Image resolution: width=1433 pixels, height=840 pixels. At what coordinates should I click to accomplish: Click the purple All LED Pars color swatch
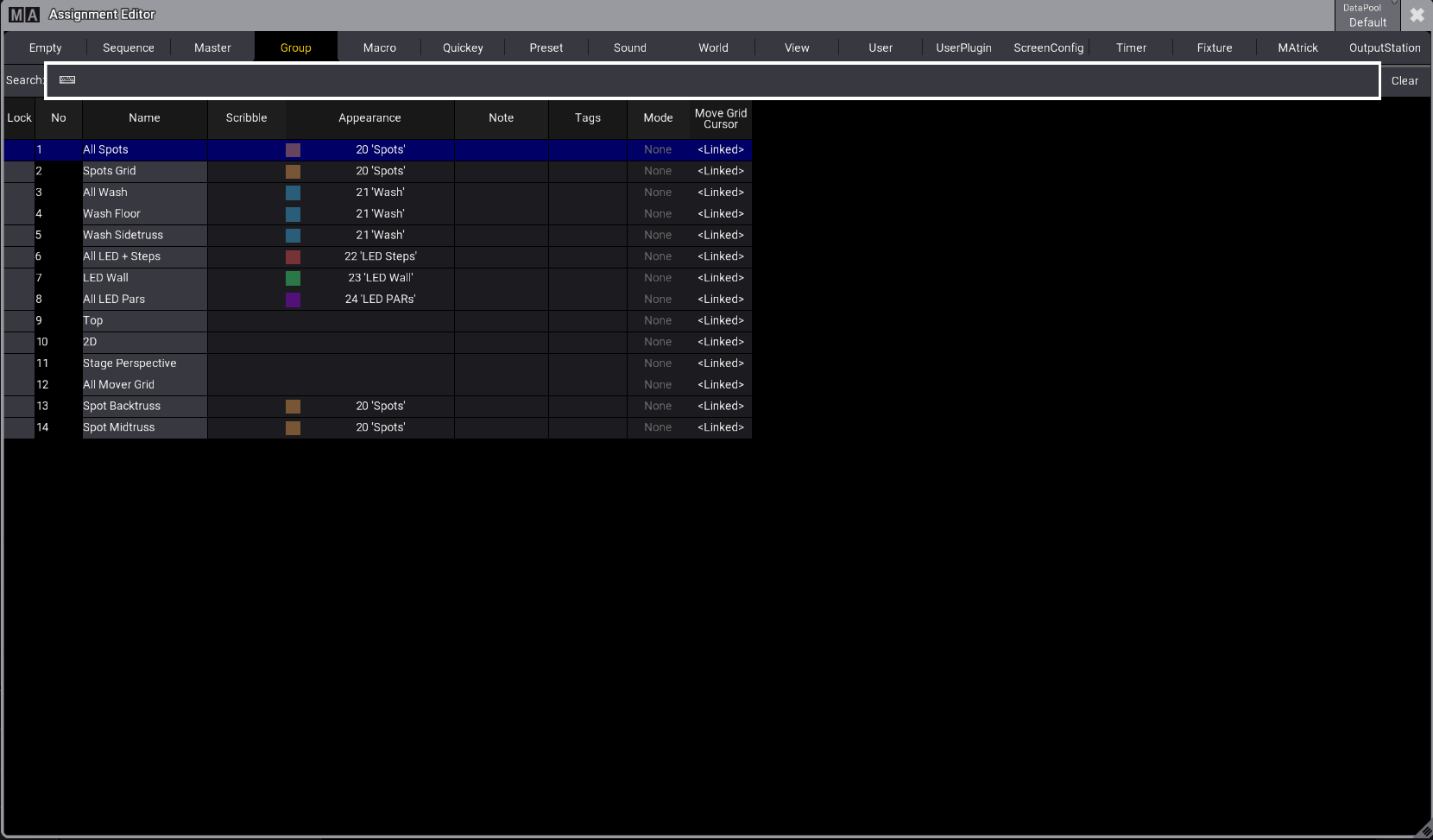pyautogui.click(x=292, y=299)
